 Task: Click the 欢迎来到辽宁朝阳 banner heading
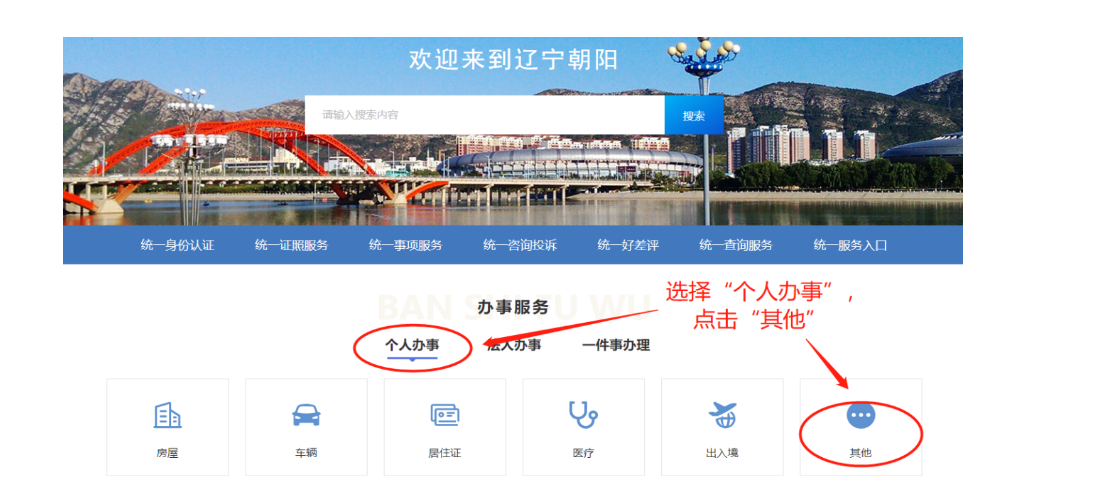click(x=514, y=60)
